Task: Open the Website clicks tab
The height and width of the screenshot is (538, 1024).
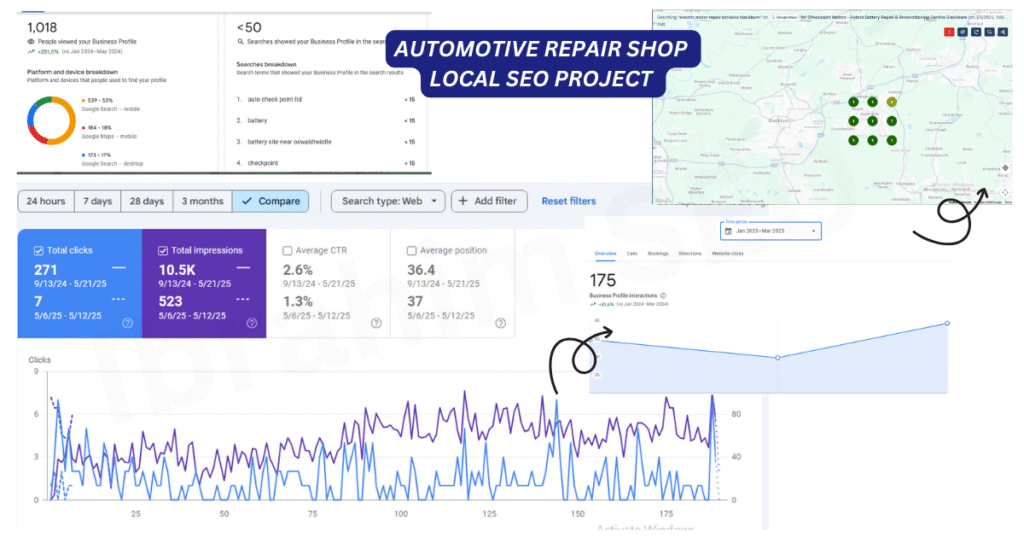Action: pos(727,255)
